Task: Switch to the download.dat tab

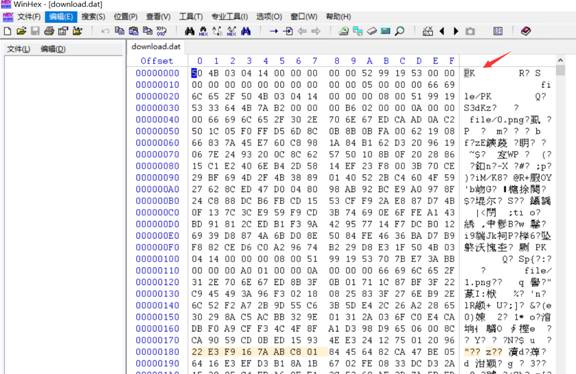Action: (x=156, y=47)
